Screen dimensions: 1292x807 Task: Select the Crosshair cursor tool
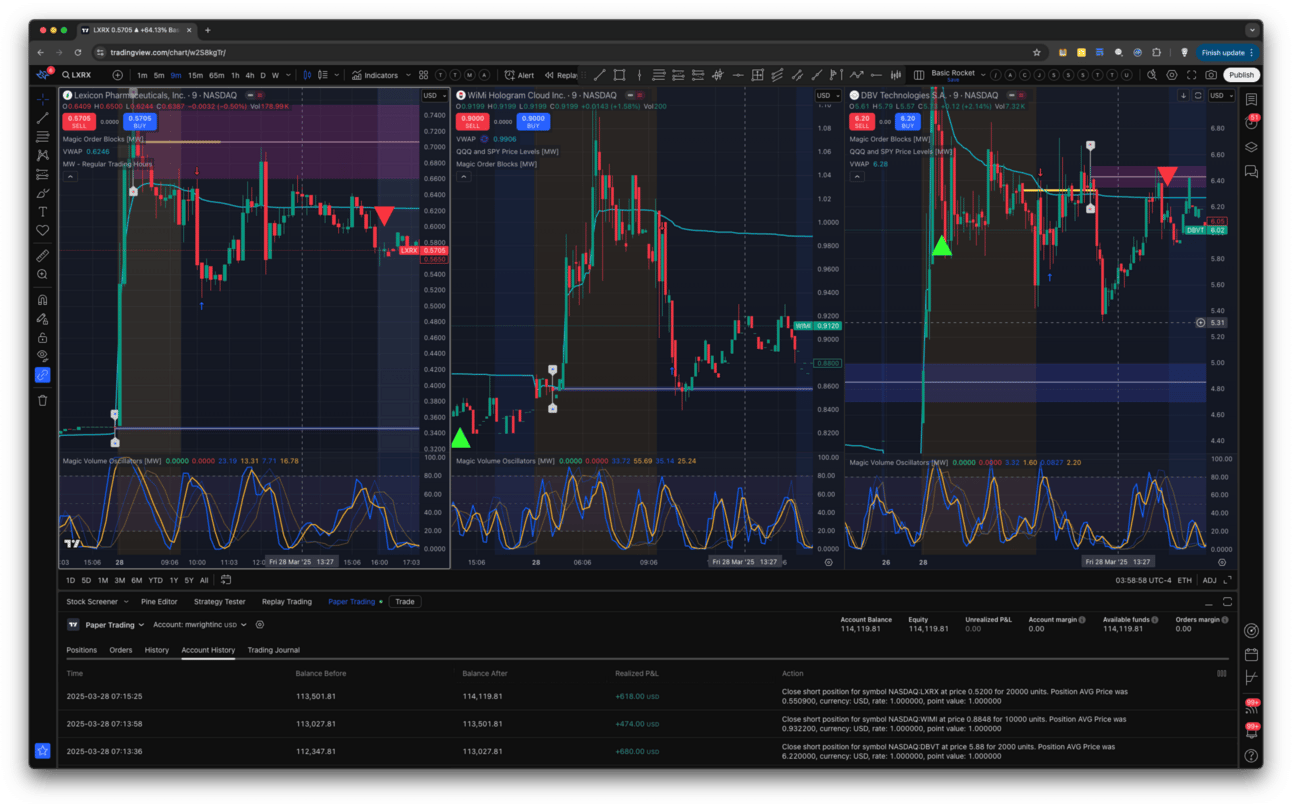pos(42,100)
